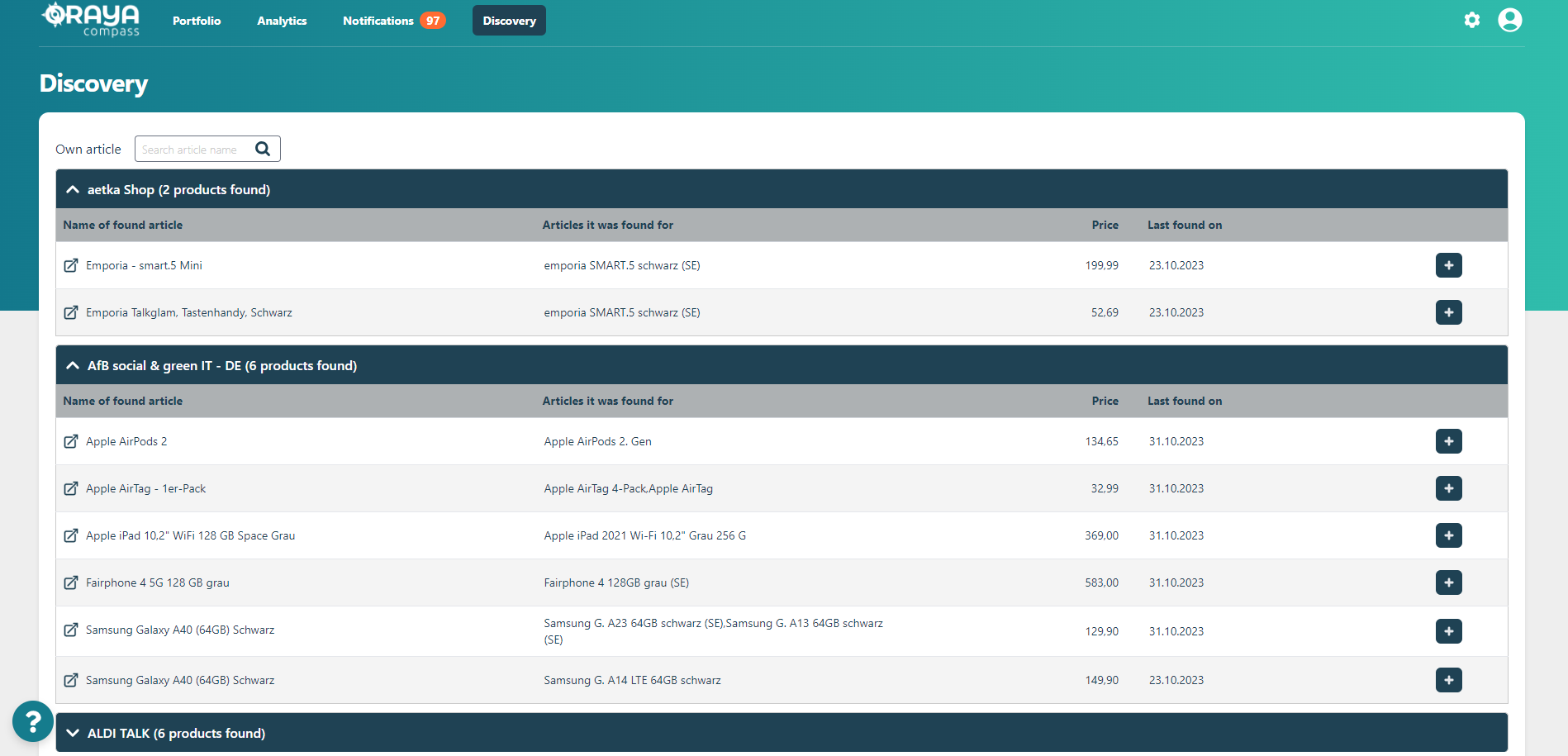Click the search magnifier icon
Screen dimensions: 1568x756
263,149
